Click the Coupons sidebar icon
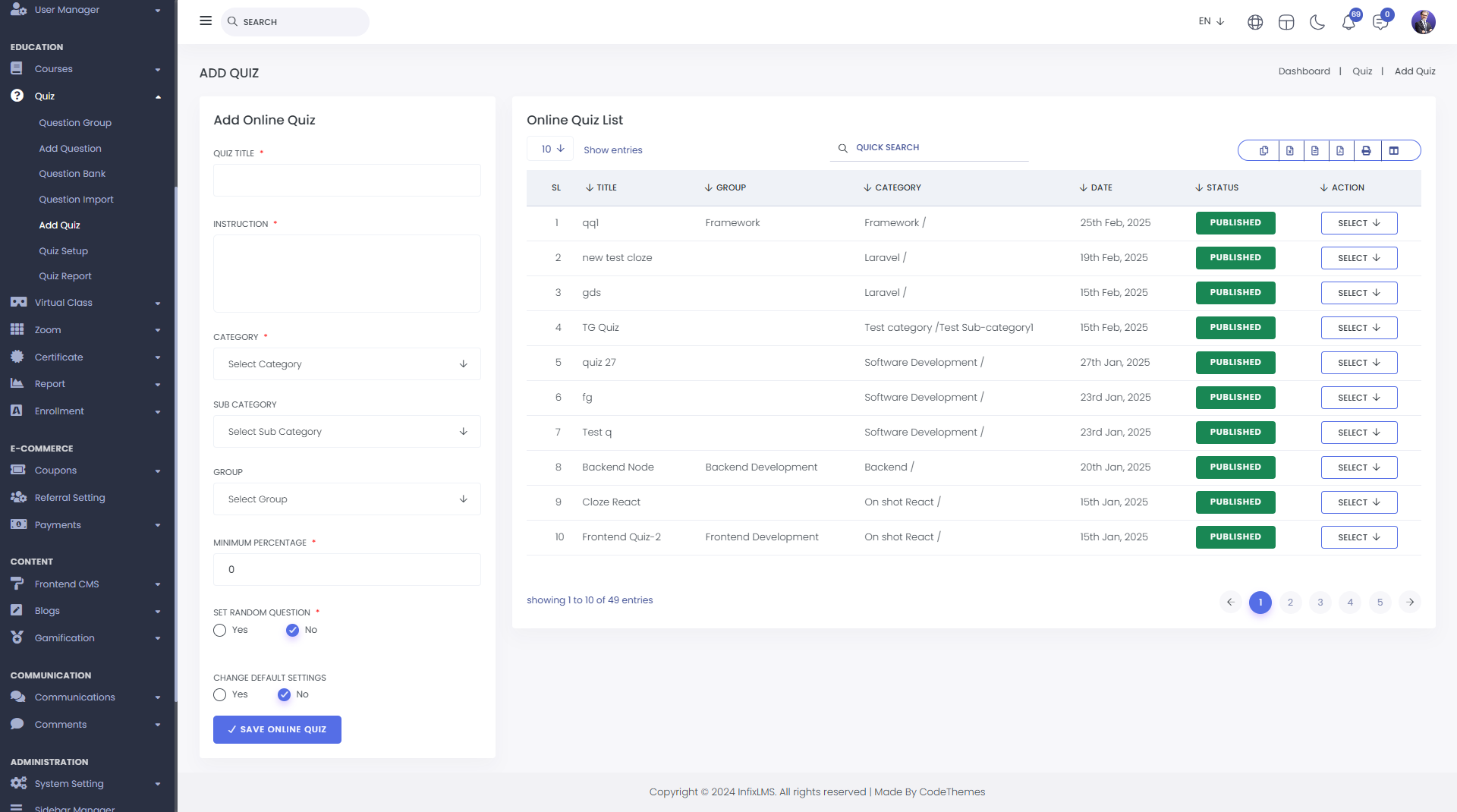This screenshot has height=812, width=1457. coord(17,470)
